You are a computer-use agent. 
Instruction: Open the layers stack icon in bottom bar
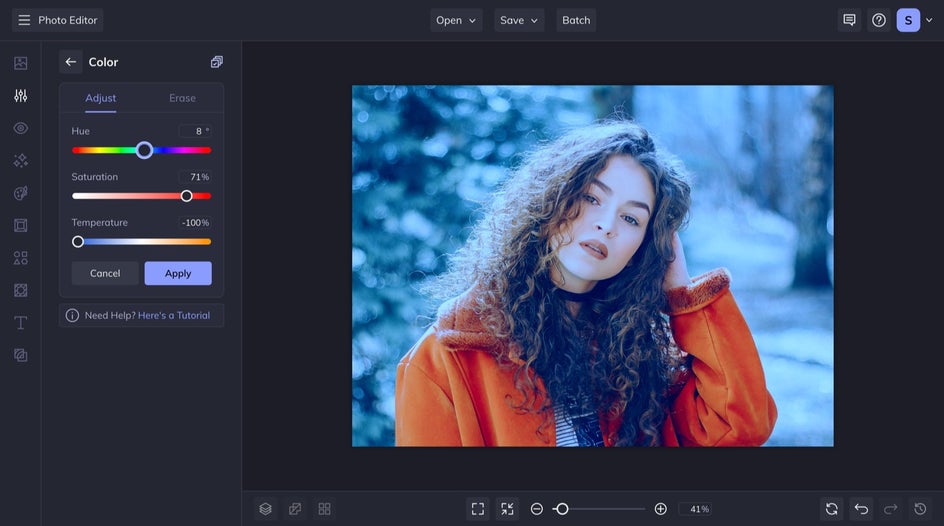[266, 509]
